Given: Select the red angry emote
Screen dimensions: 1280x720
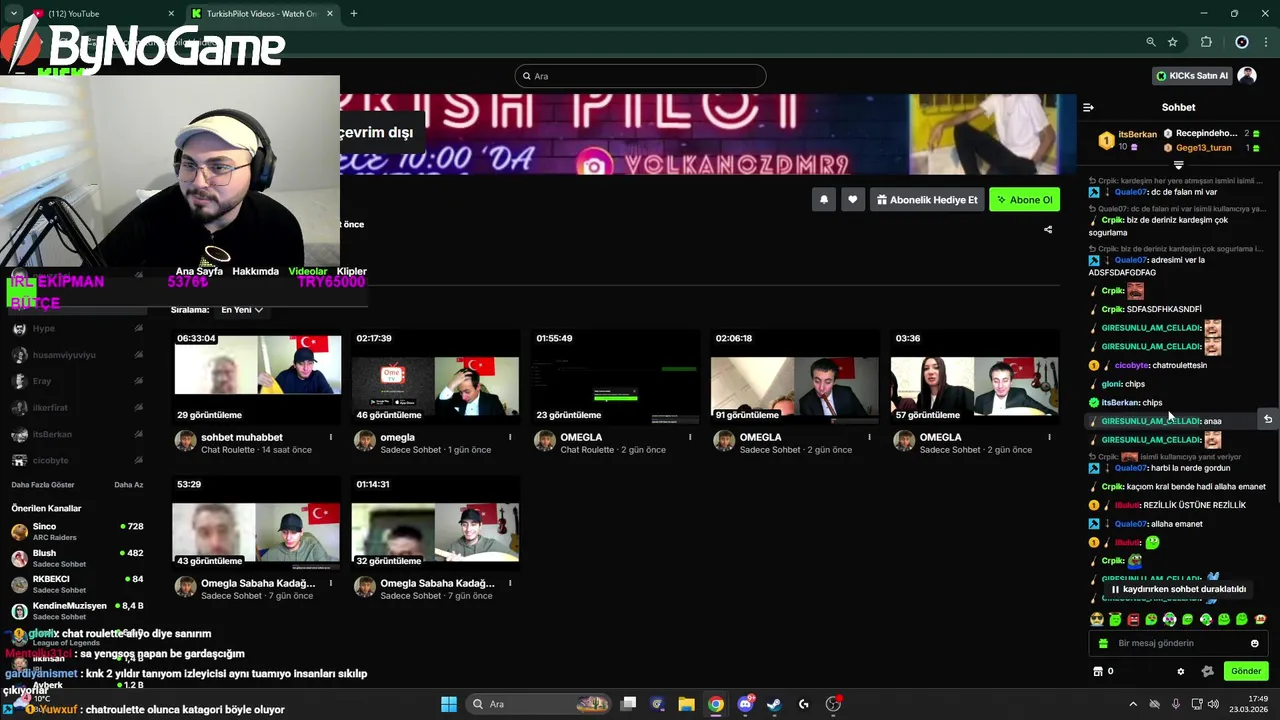Looking at the screenshot, I should click(1133, 619).
